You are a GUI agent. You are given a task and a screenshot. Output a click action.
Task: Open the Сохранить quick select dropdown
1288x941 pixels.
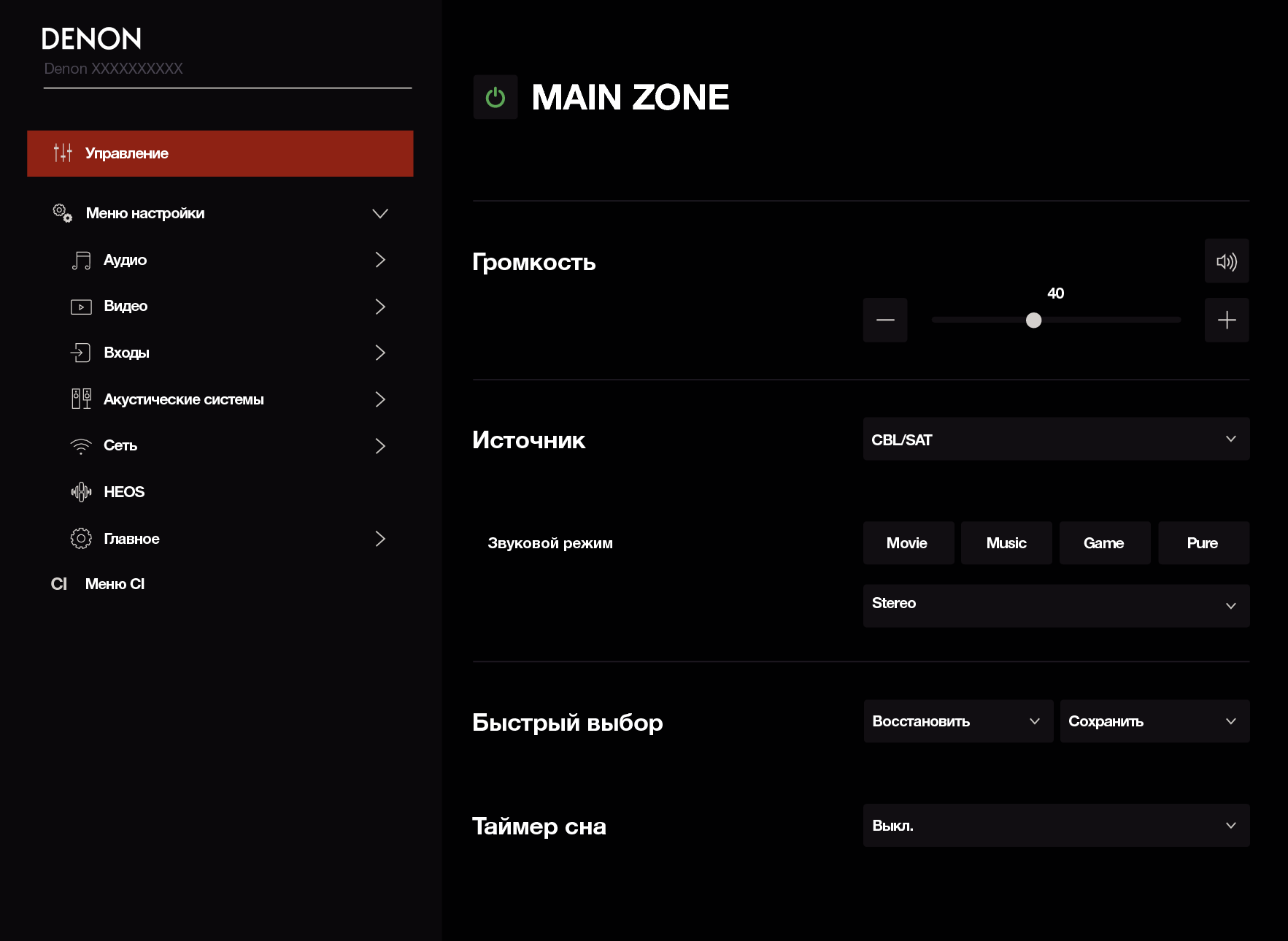coord(1154,721)
